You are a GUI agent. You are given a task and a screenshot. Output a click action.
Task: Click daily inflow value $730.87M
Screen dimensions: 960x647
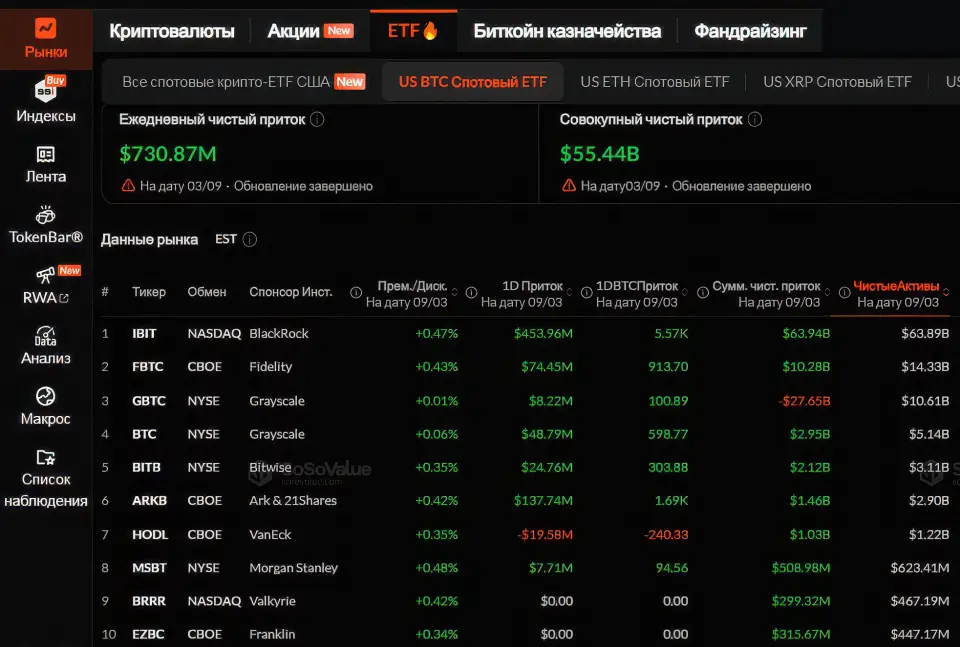click(168, 154)
